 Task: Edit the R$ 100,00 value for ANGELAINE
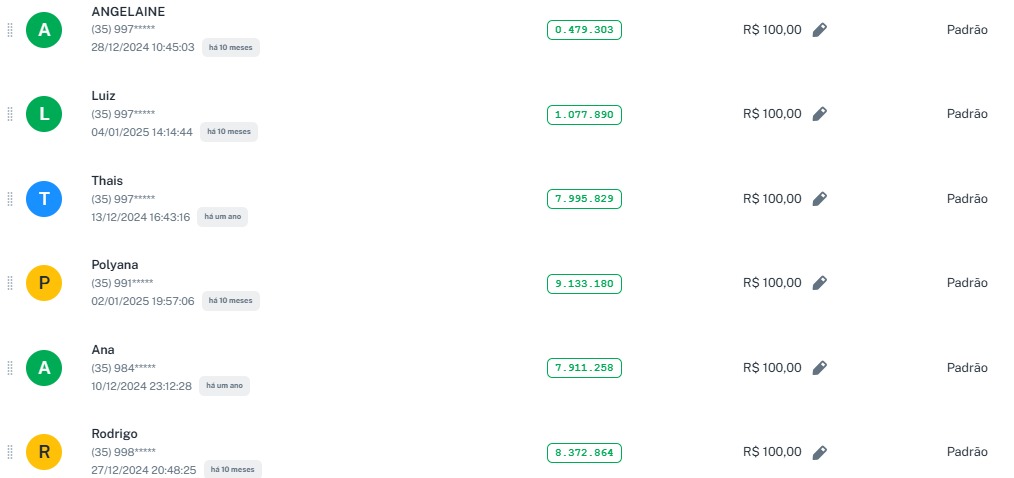pos(820,30)
